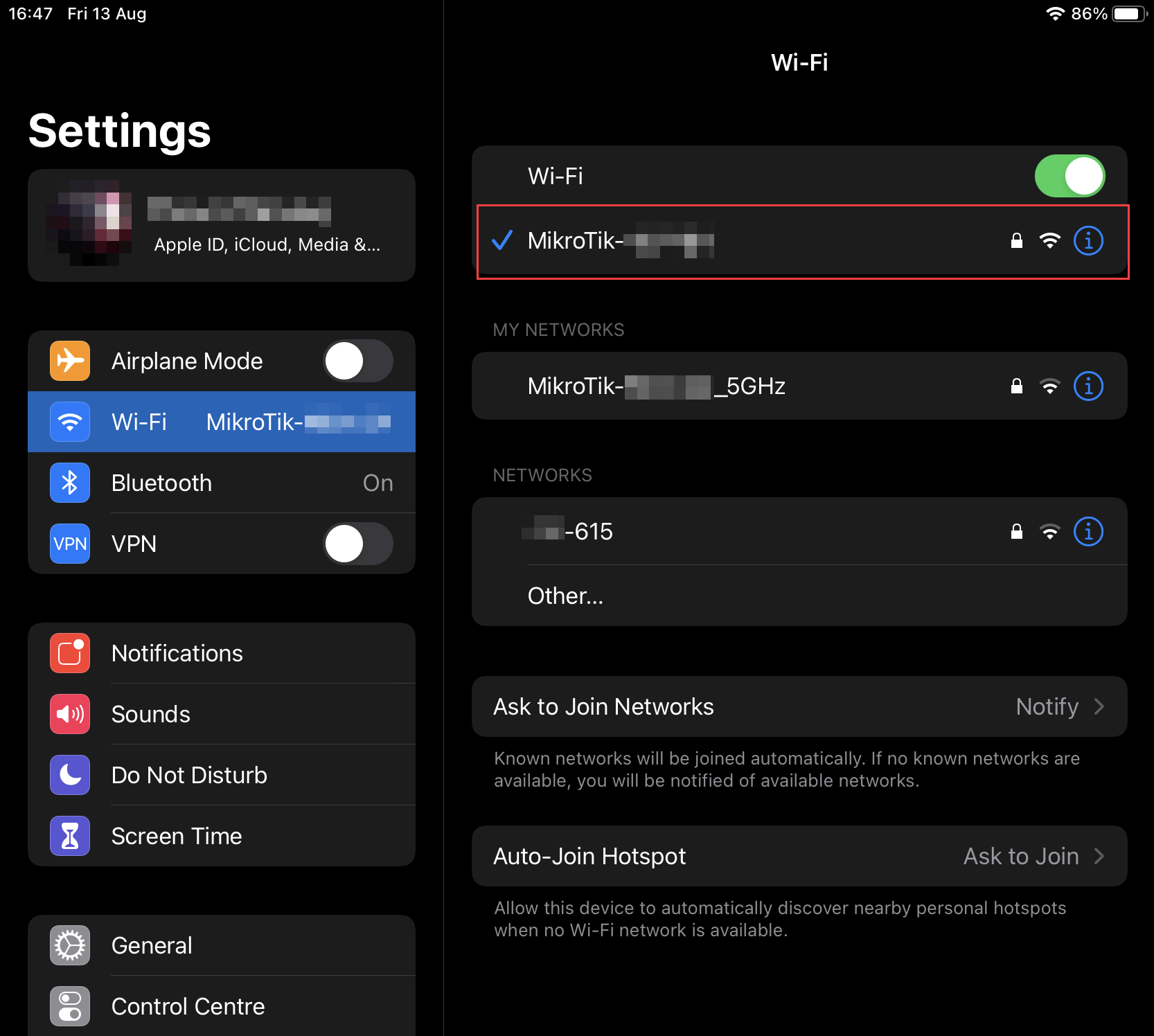
Task: Open Do Not Disturb settings
Action: click(222, 775)
